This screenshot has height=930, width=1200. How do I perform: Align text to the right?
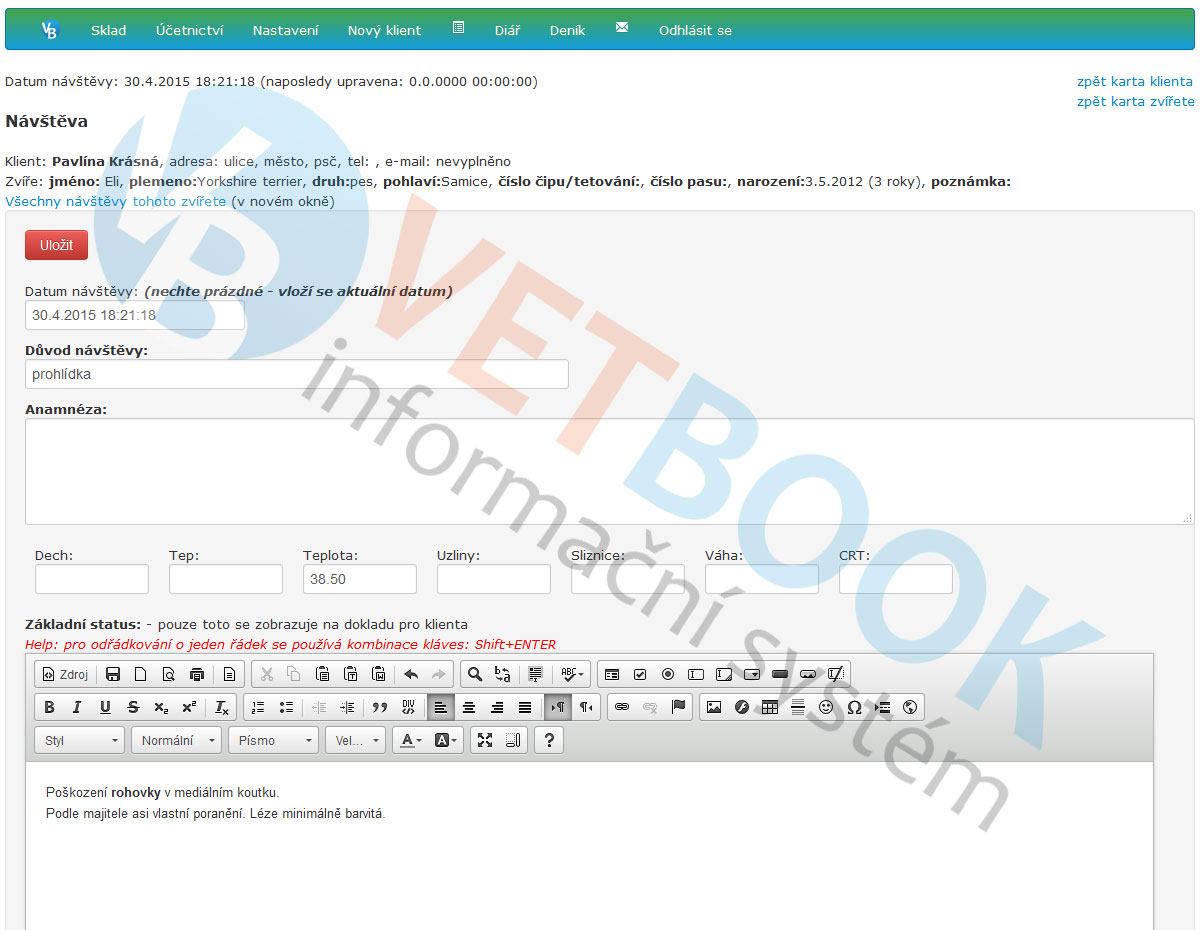[x=497, y=707]
